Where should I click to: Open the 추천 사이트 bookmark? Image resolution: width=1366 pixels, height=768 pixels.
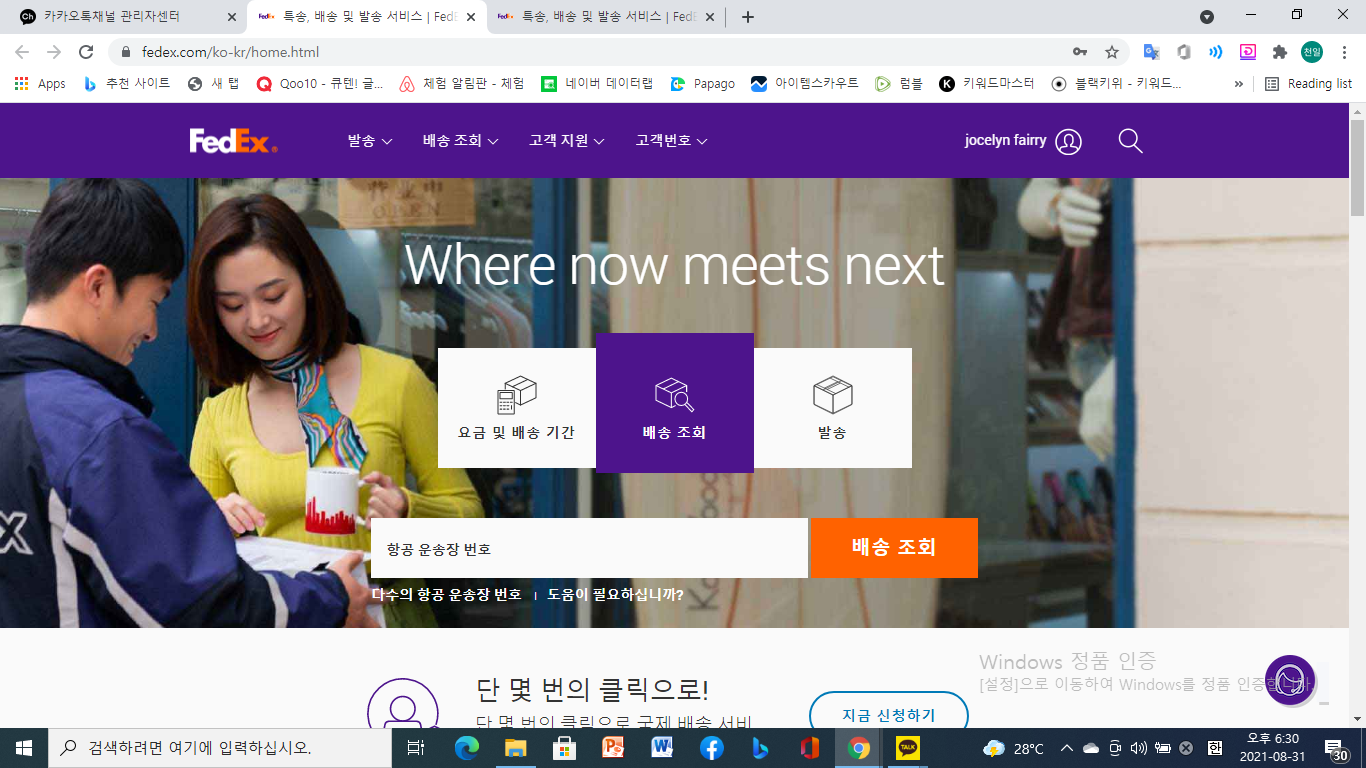pyautogui.click(x=127, y=84)
